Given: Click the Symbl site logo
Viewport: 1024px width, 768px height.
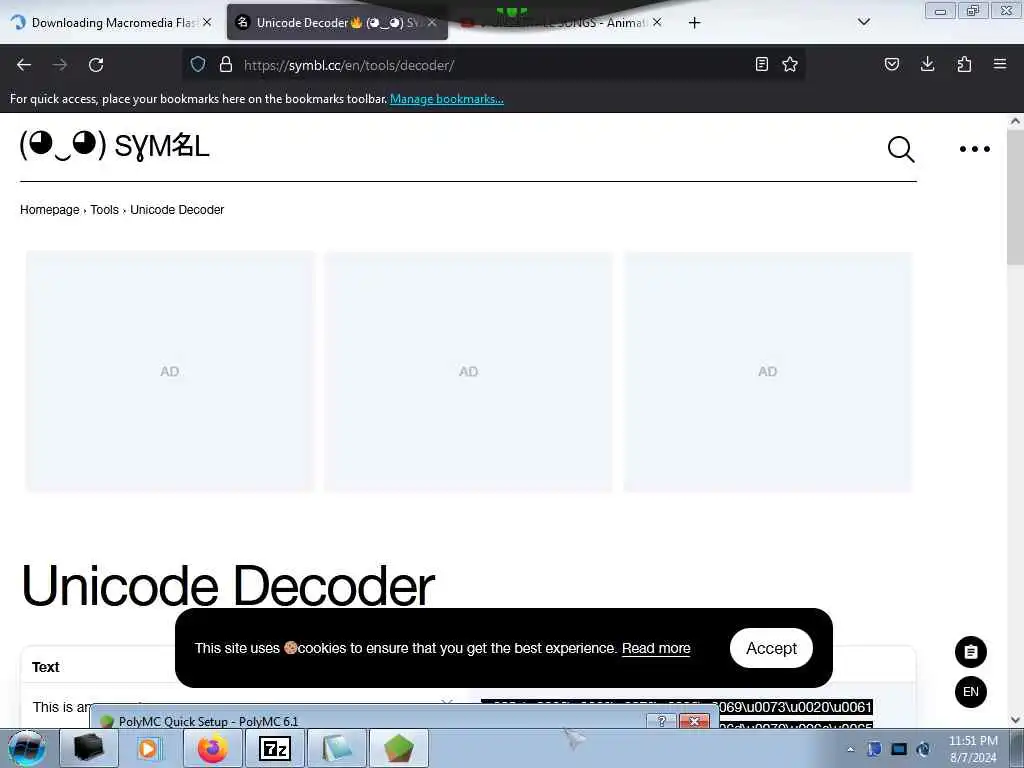Looking at the screenshot, I should pos(115,145).
